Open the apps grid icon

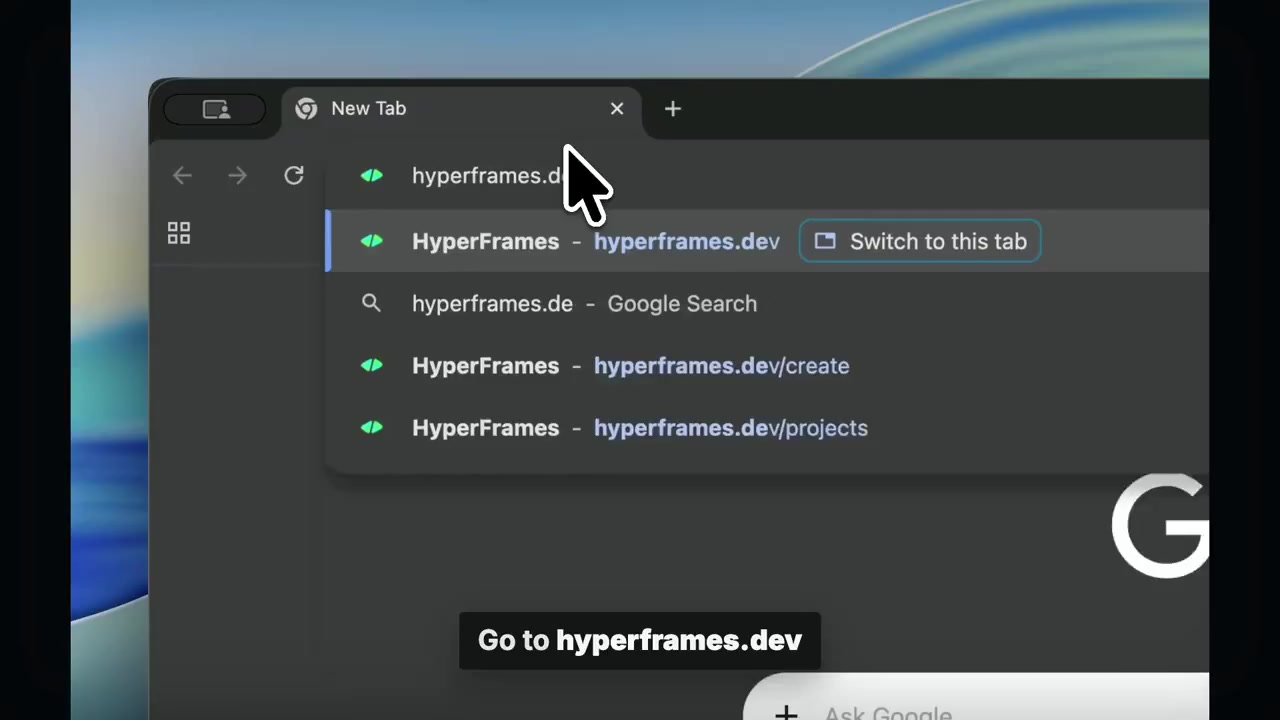[x=179, y=233]
